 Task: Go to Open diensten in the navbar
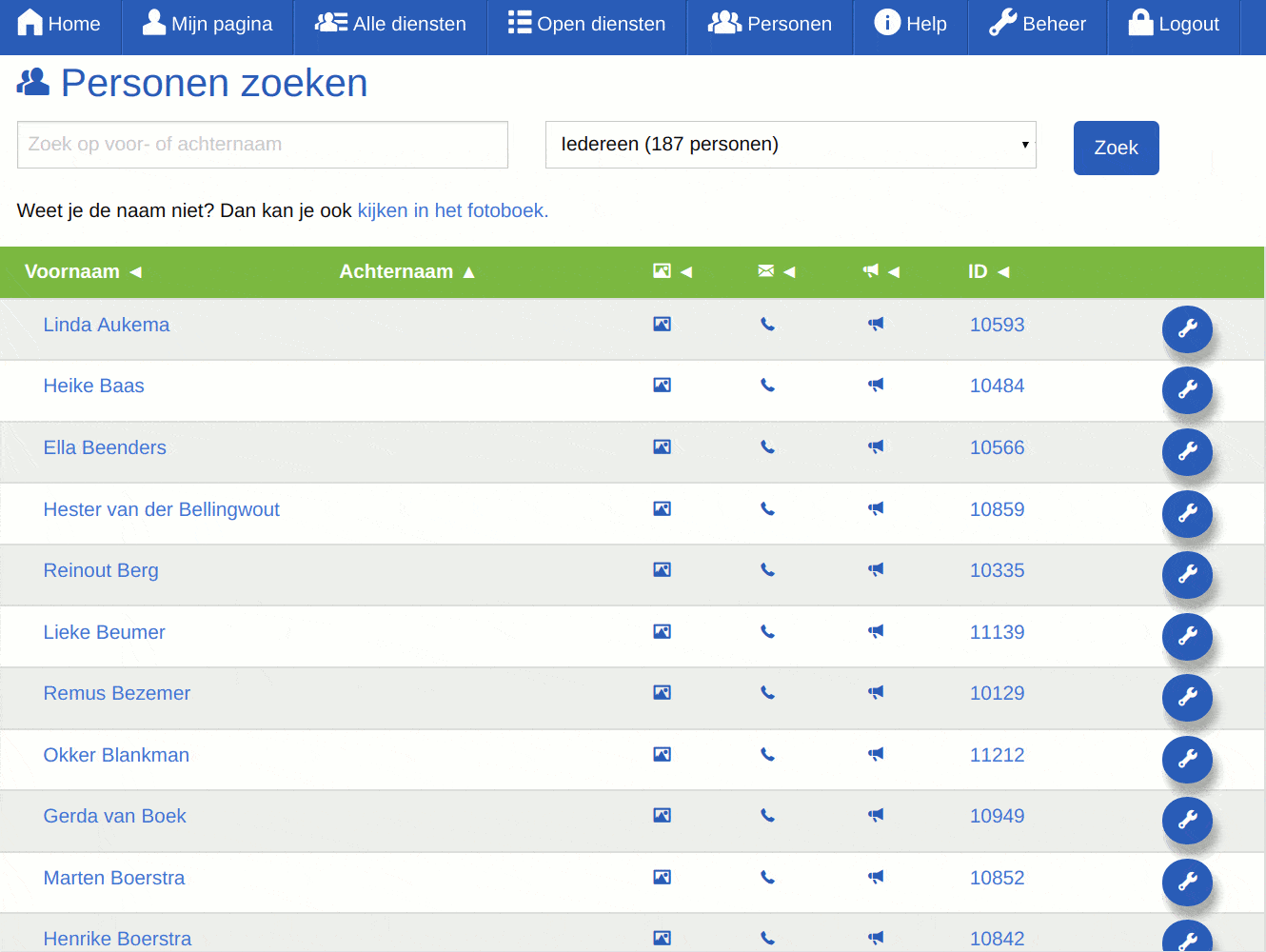[x=586, y=24]
